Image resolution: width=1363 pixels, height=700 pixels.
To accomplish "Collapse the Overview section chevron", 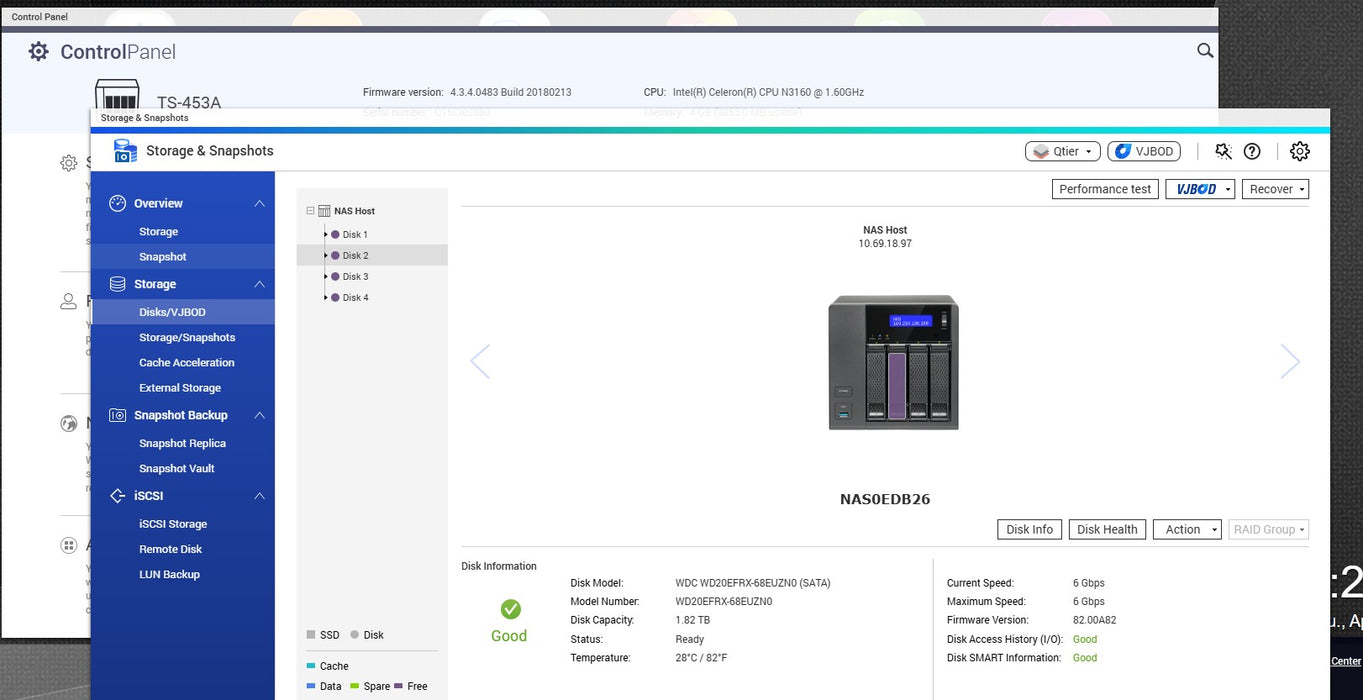I will [x=259, y=203].
